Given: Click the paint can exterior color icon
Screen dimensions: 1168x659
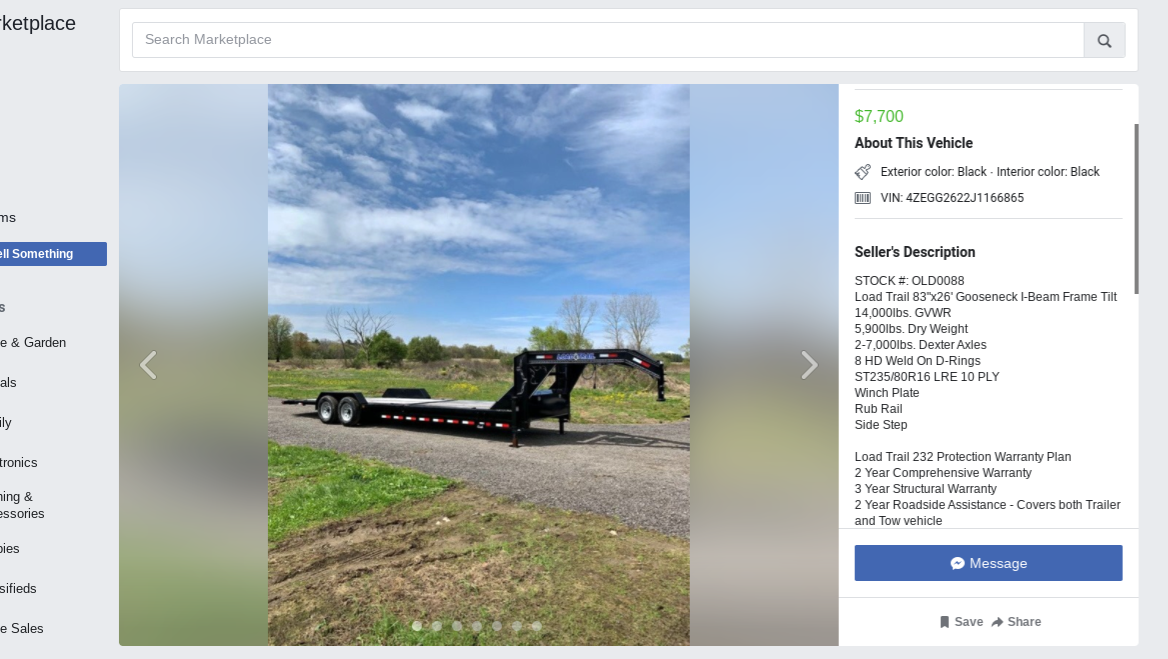Looking at the screenshot, I should click(863, 172).
